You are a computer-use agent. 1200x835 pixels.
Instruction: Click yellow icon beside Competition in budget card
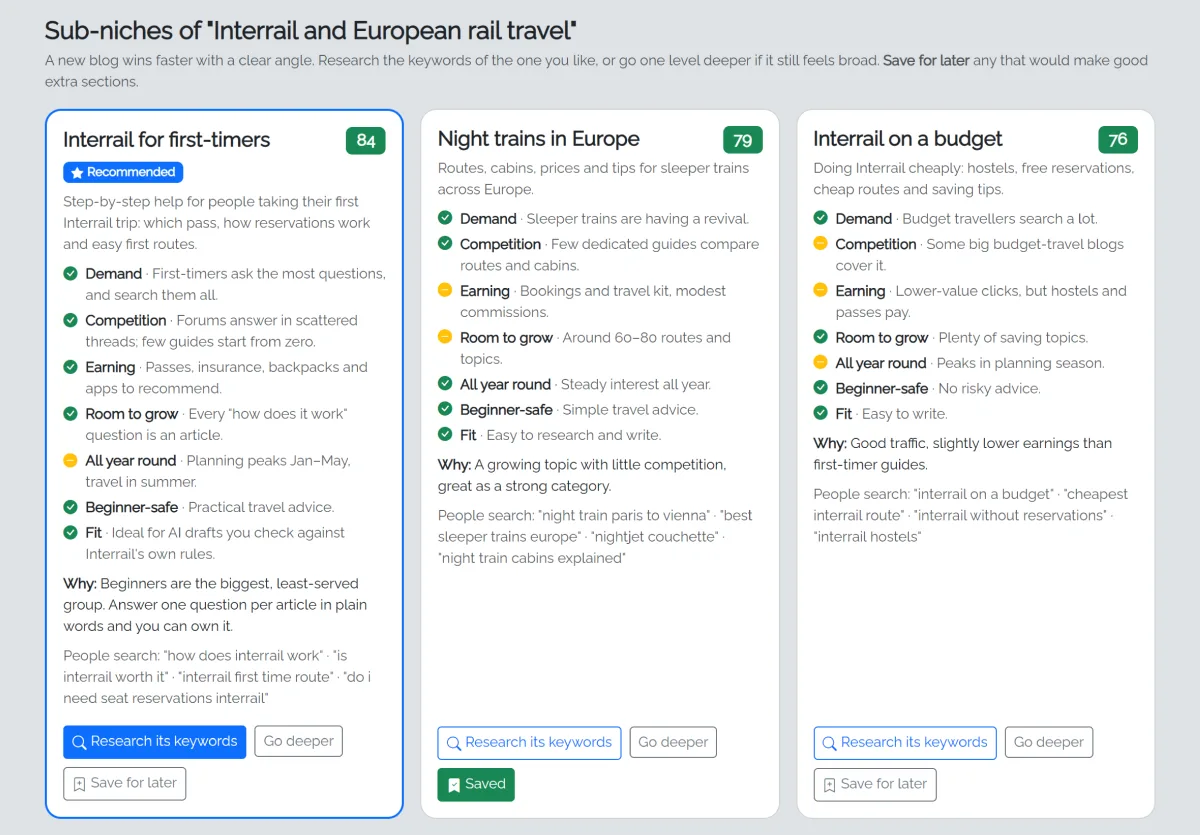821,244
